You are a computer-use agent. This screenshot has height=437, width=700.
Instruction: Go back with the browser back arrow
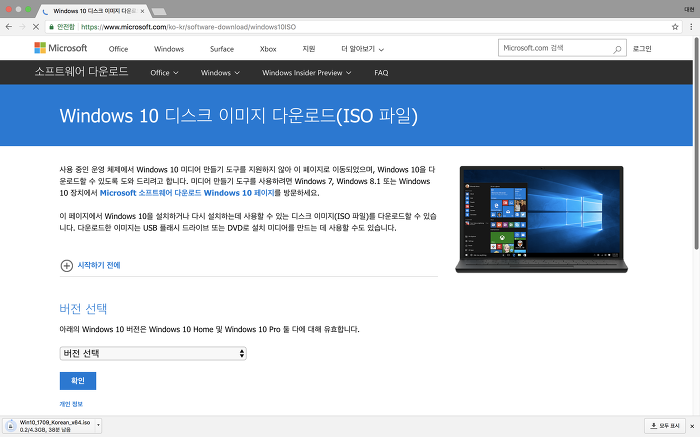click(x=8, y=27)
